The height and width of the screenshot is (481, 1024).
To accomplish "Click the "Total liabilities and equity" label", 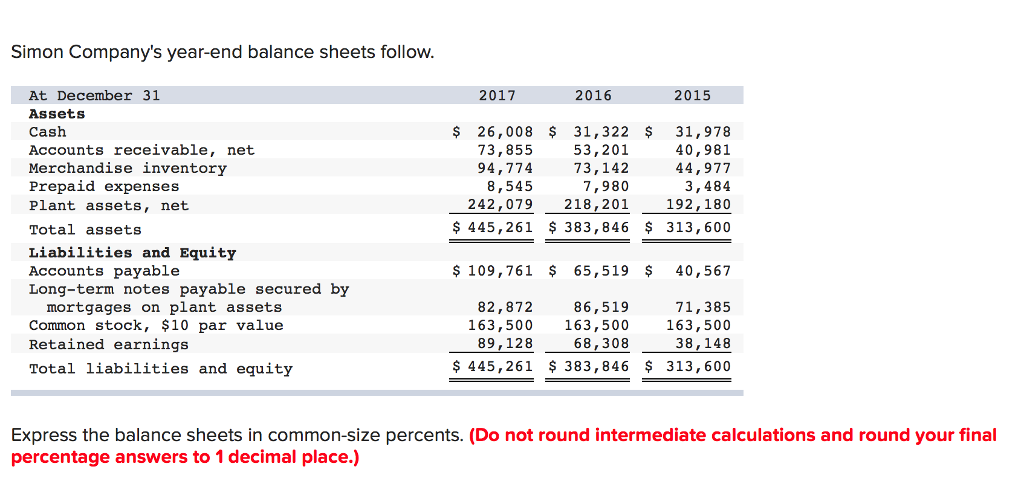I will 161,369.
